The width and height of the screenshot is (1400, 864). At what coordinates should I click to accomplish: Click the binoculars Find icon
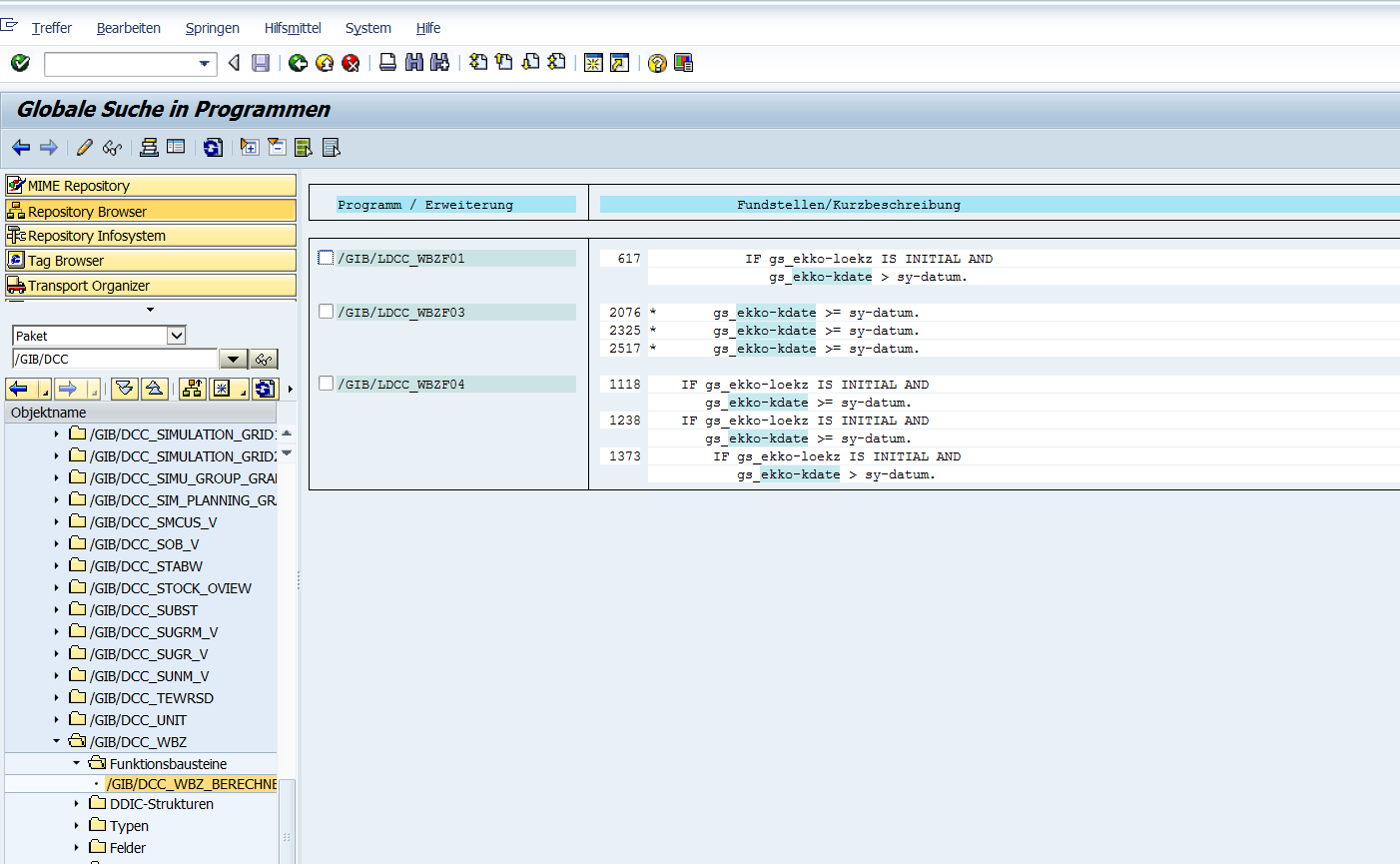point(413,63)
